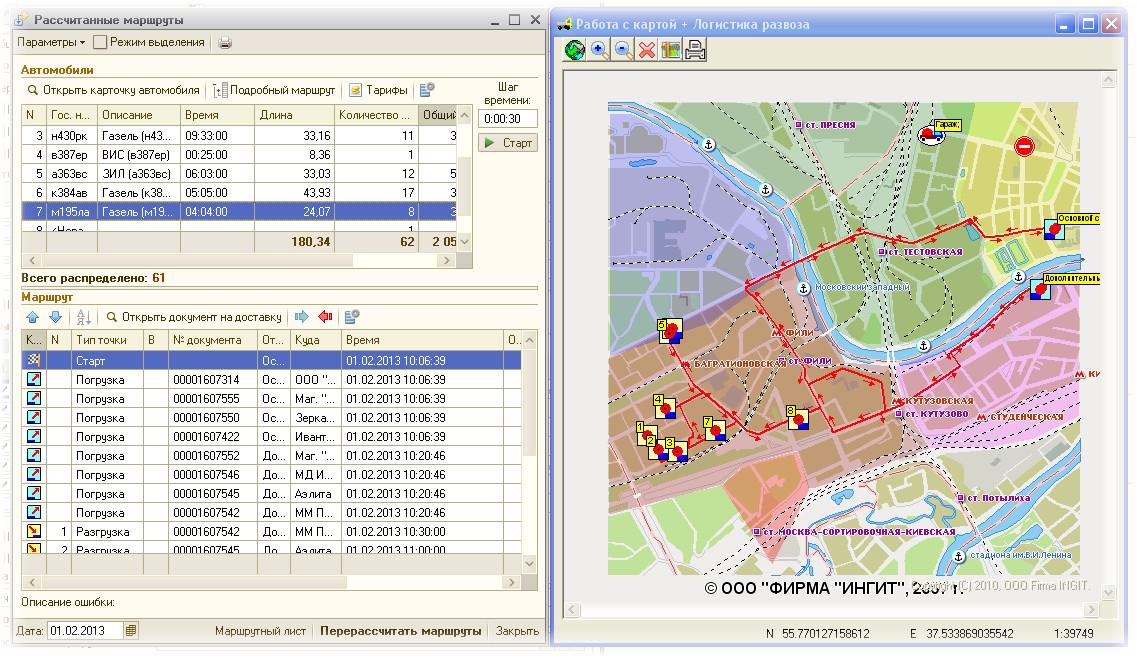Click the globe full-extent map icon

(575, 50)
